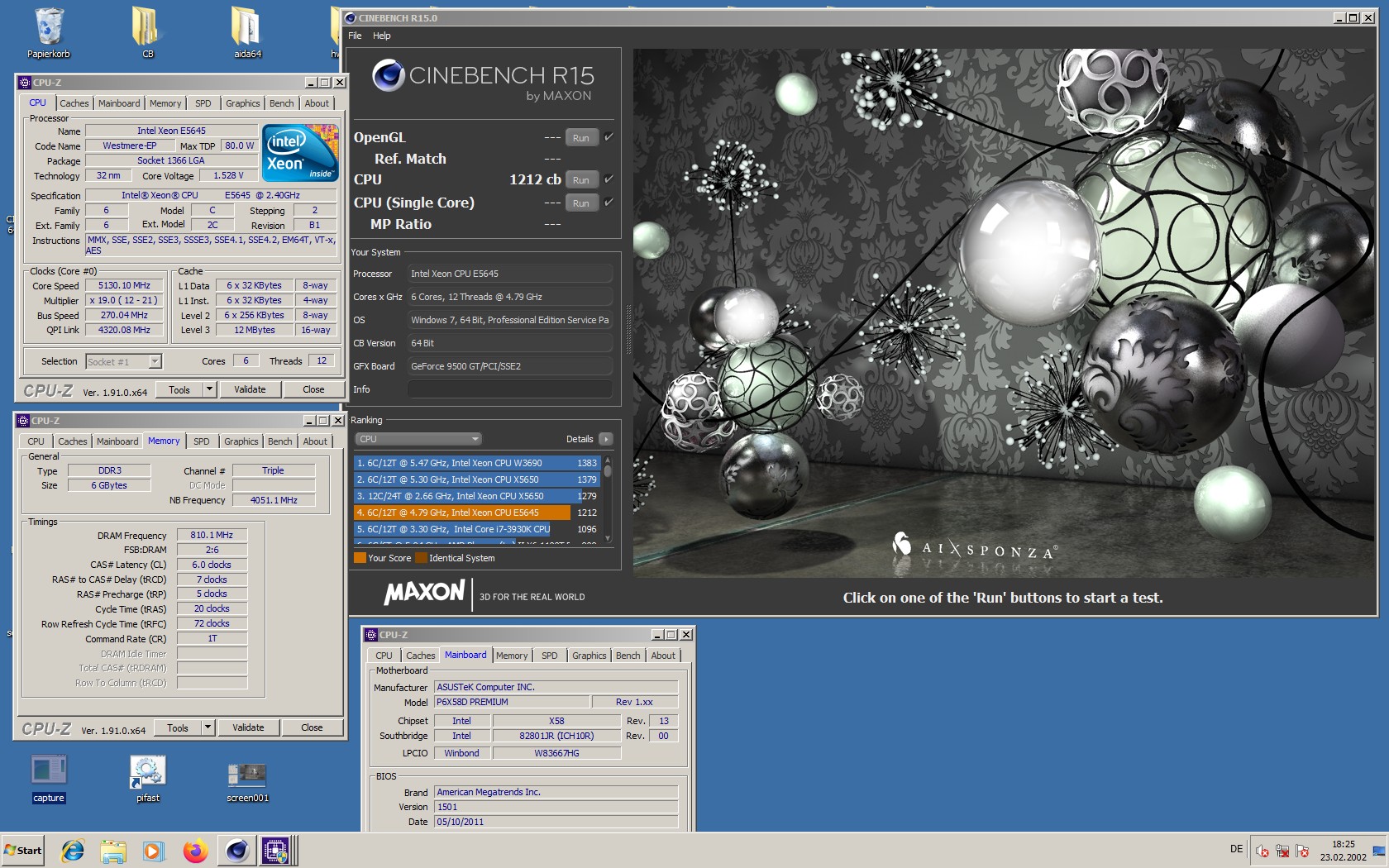This screenshot has height=868, width=1389.
Task: Open Firefox from the taskbar
Action: coord(195,850)
